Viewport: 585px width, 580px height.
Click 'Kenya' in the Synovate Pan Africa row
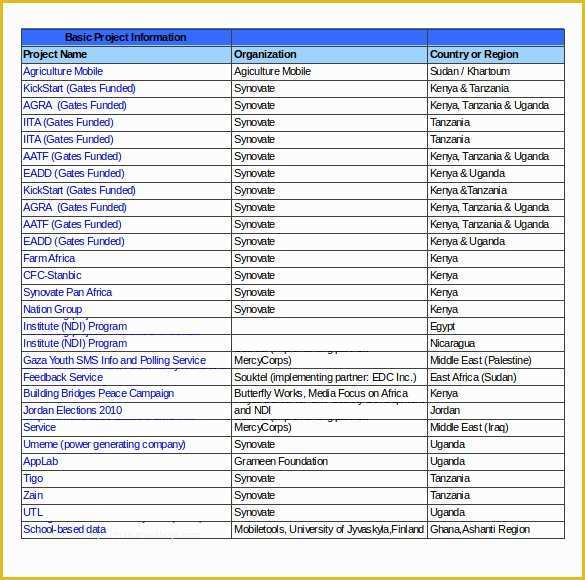pyautogui.click(x=444, y=292)
